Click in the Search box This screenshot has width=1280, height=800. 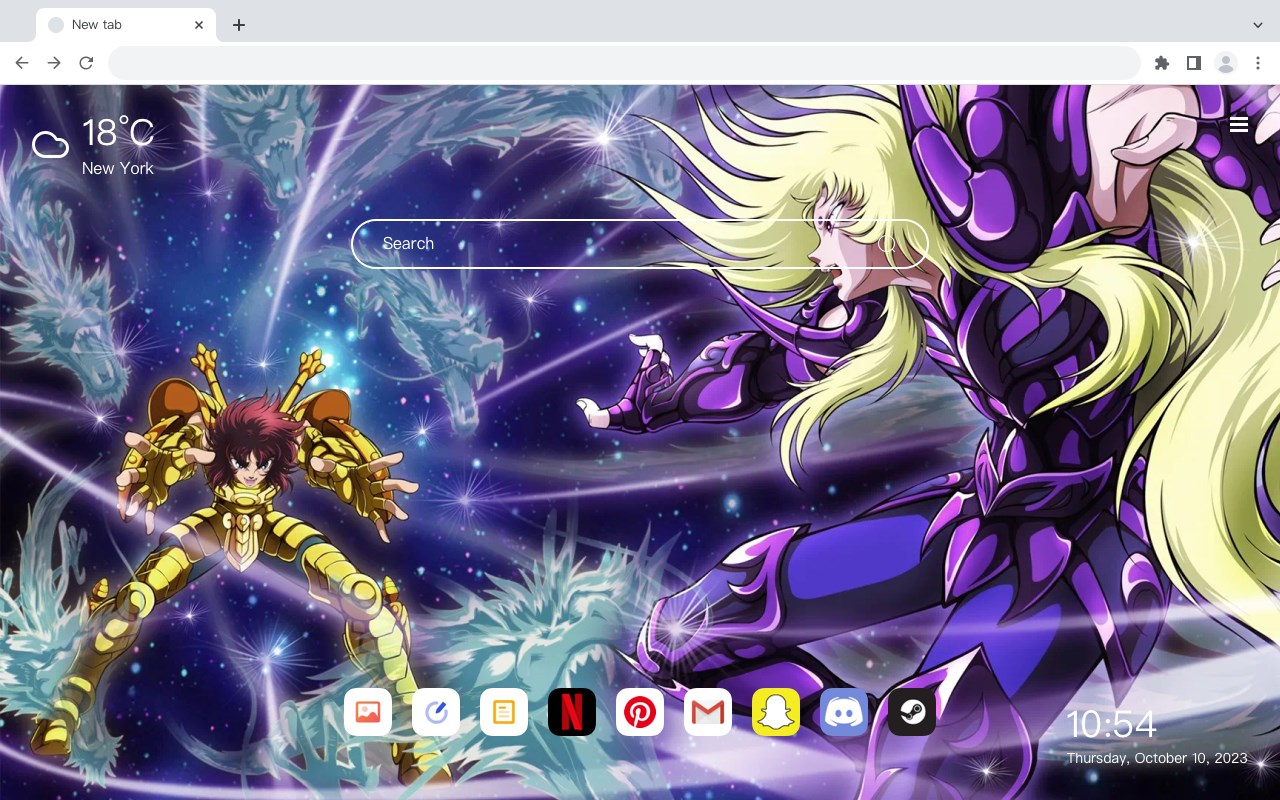[x=640, y=244]
